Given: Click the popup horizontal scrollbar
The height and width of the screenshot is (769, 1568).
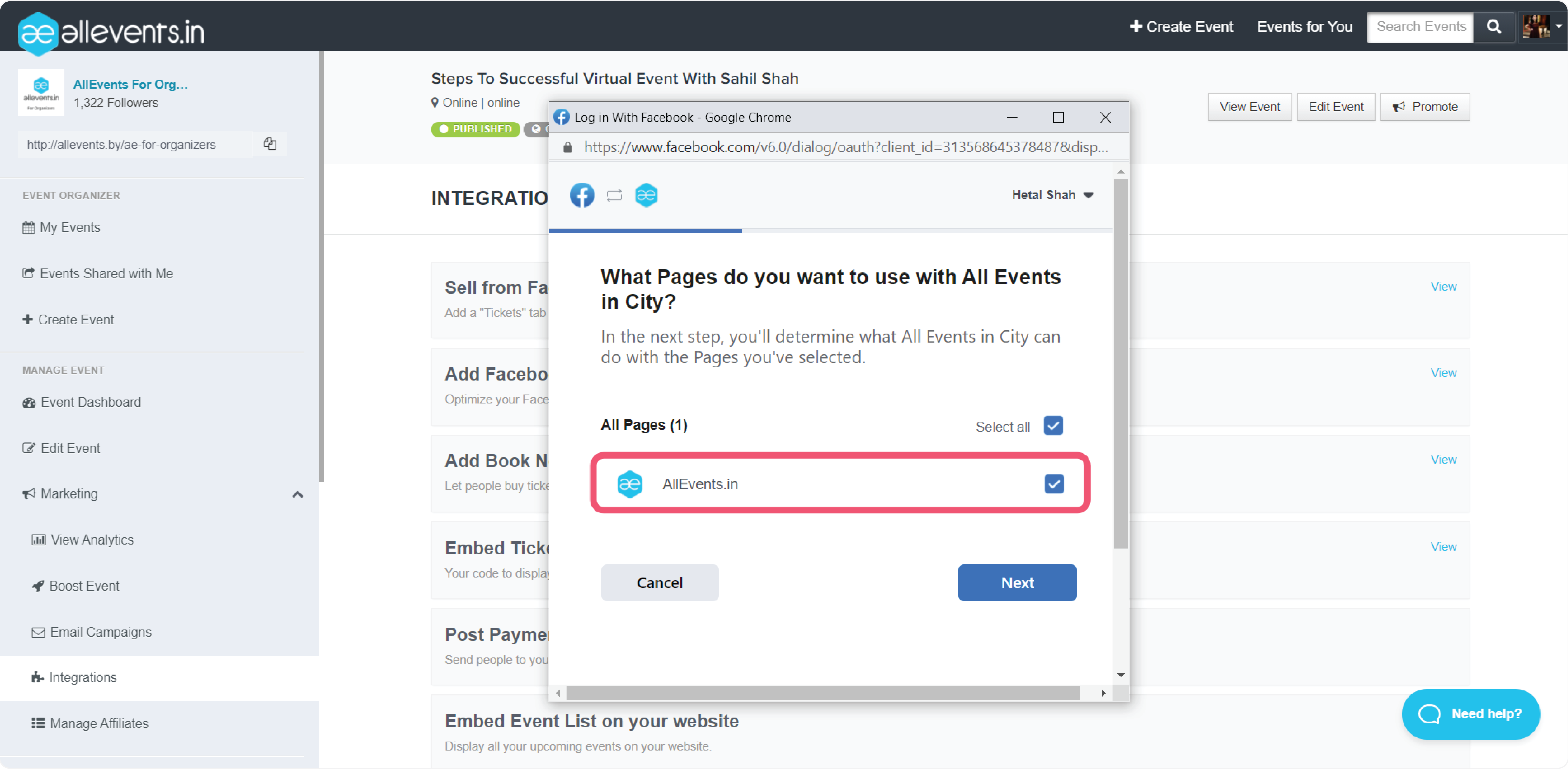Looking at the screenshot, I should [823, 693].
